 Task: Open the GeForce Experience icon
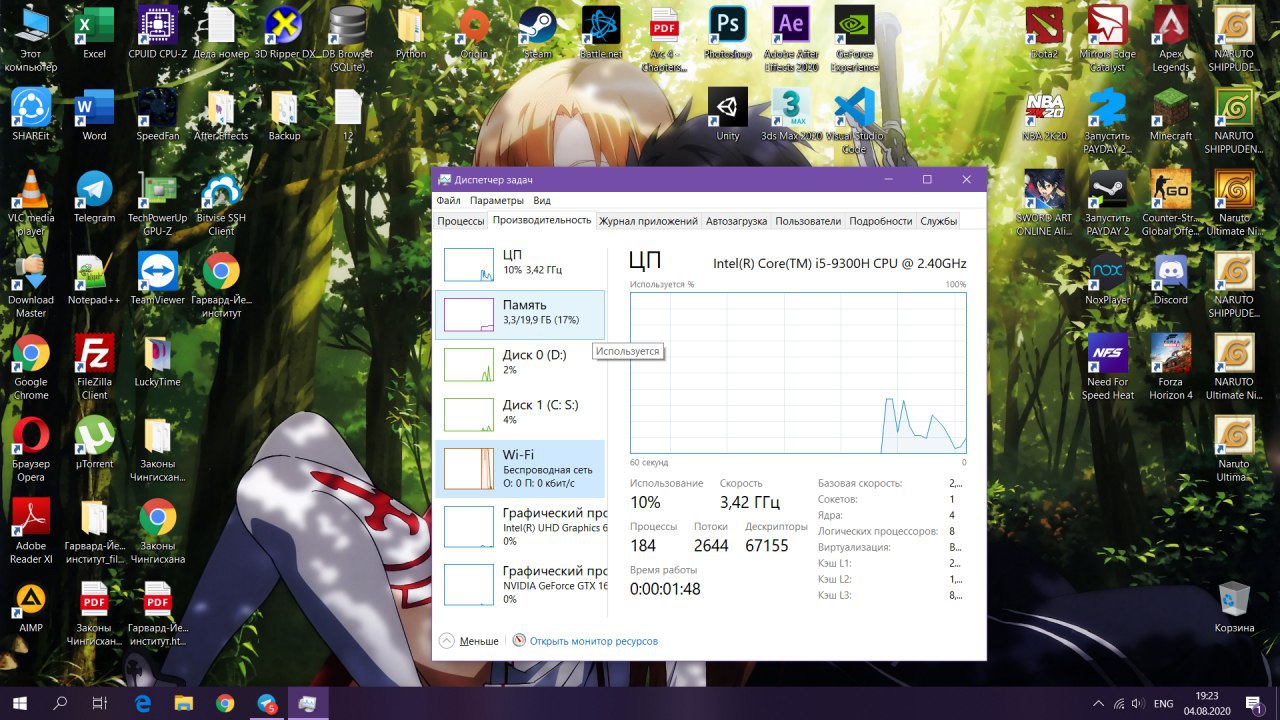[x=855, y=38]
